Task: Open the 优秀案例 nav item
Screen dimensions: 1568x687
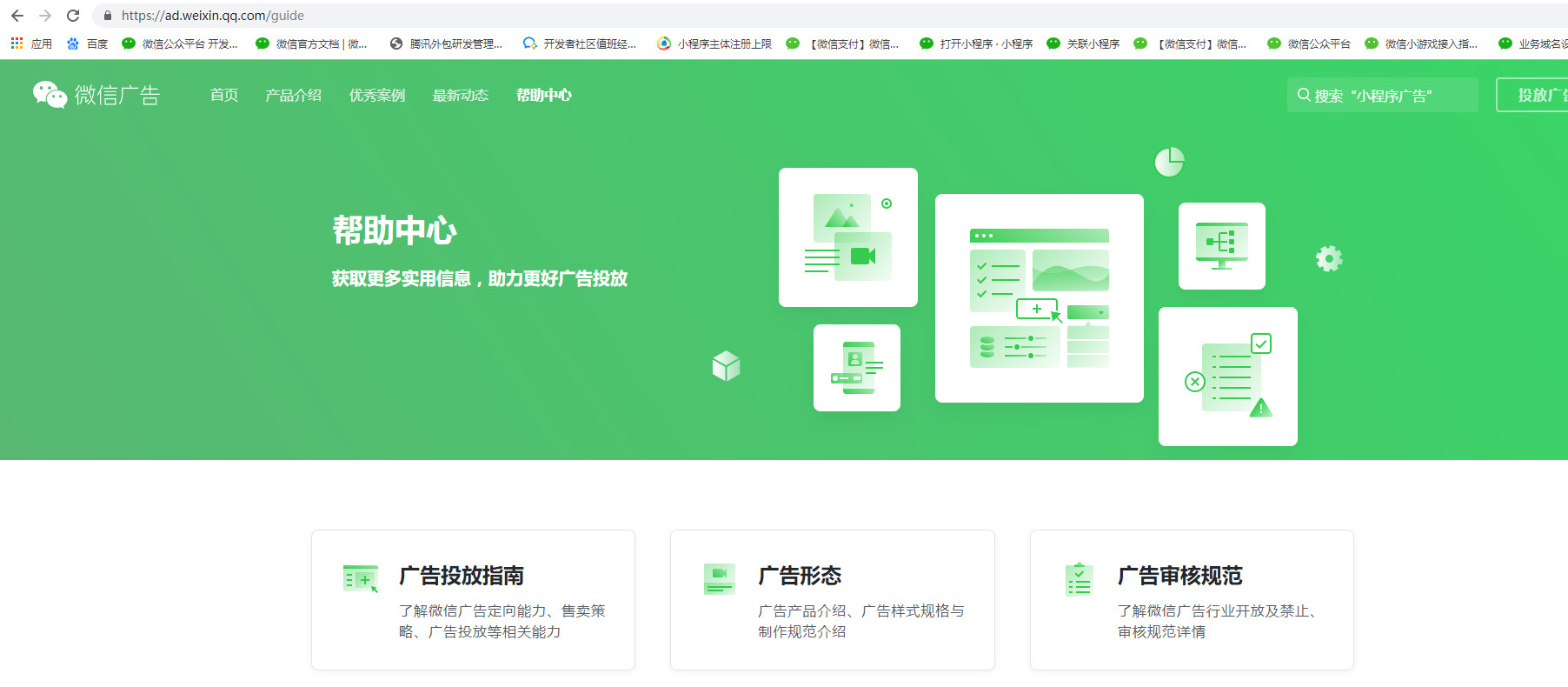Action: pos(377,95)
